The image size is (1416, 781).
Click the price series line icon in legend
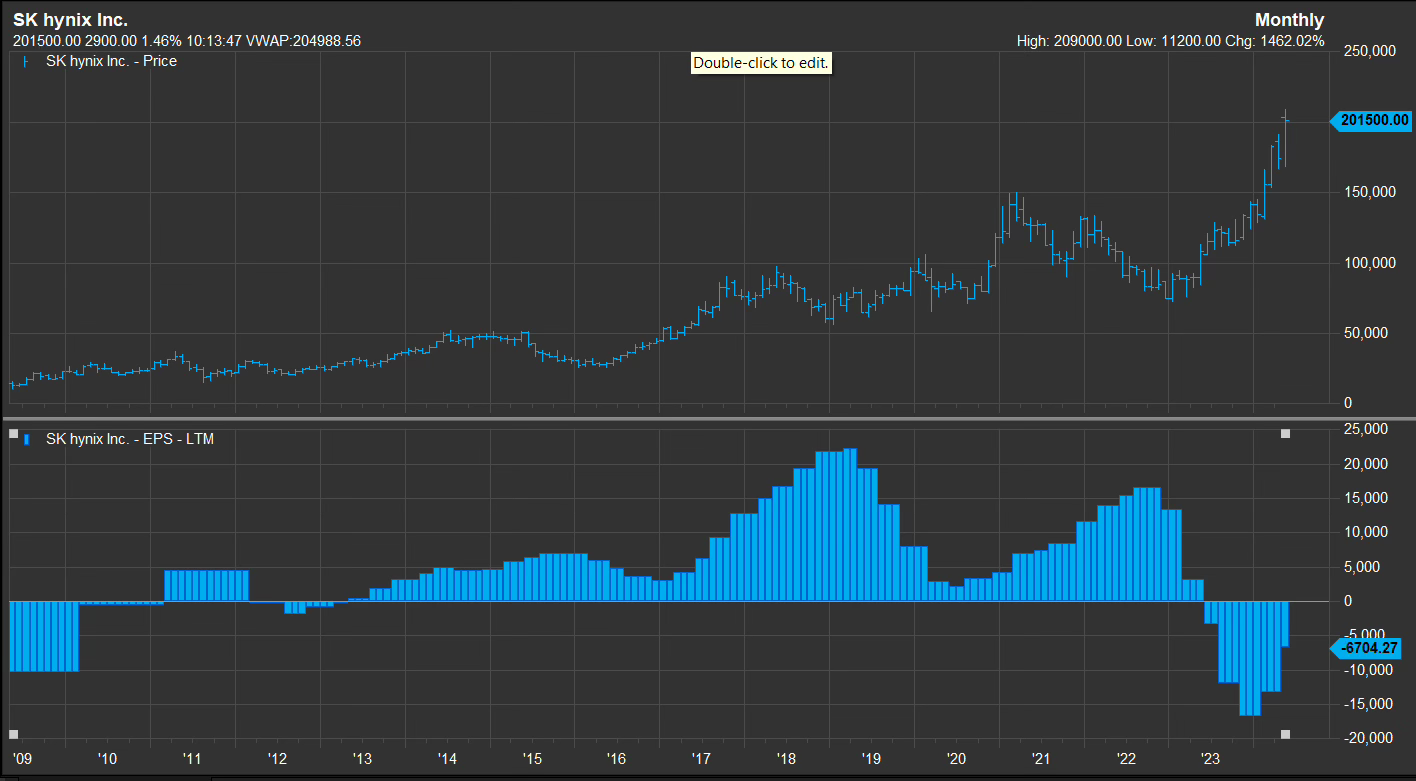coord(25,61)
